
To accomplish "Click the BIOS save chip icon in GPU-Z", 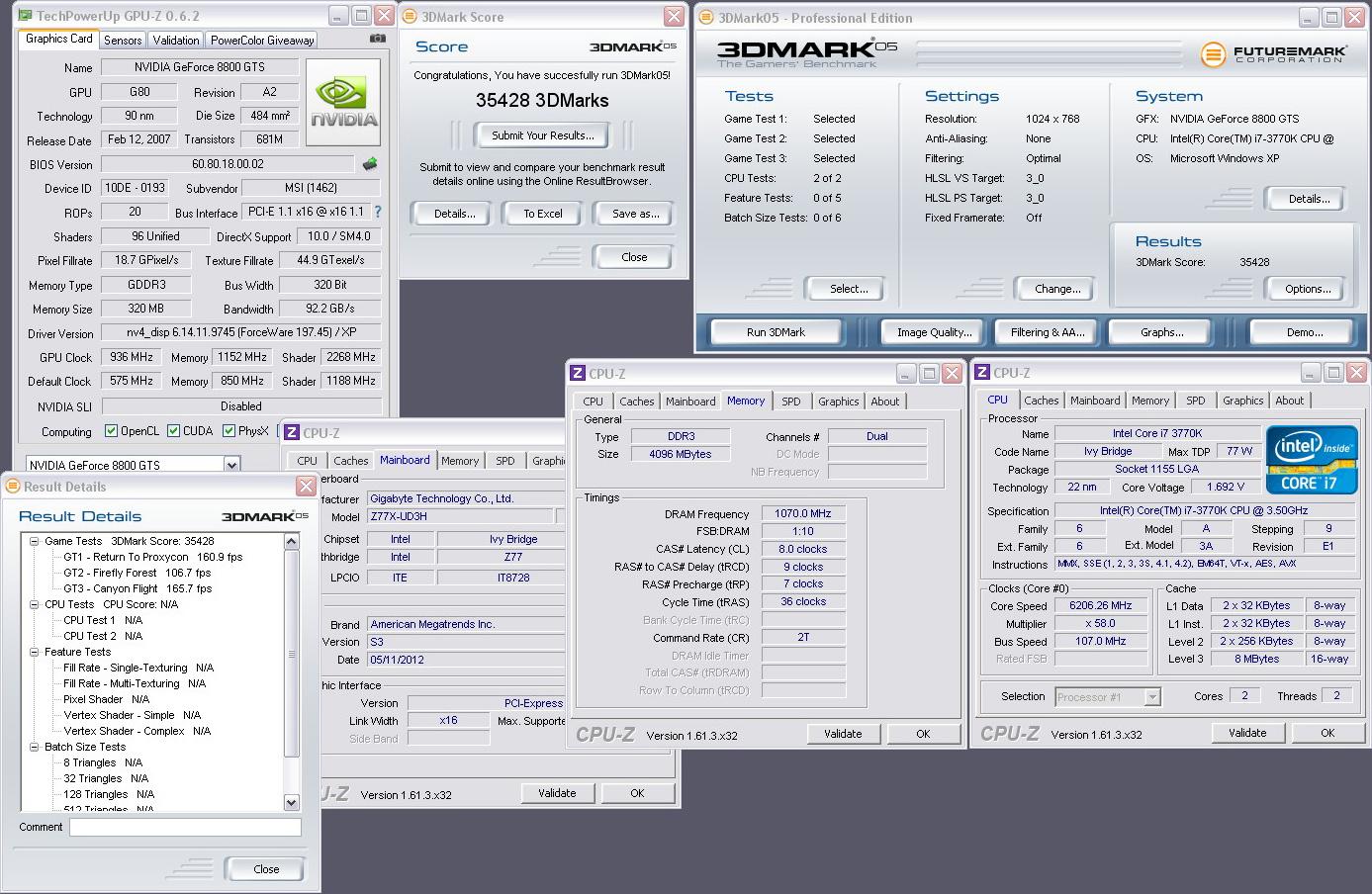I will [x=370, y=164].
